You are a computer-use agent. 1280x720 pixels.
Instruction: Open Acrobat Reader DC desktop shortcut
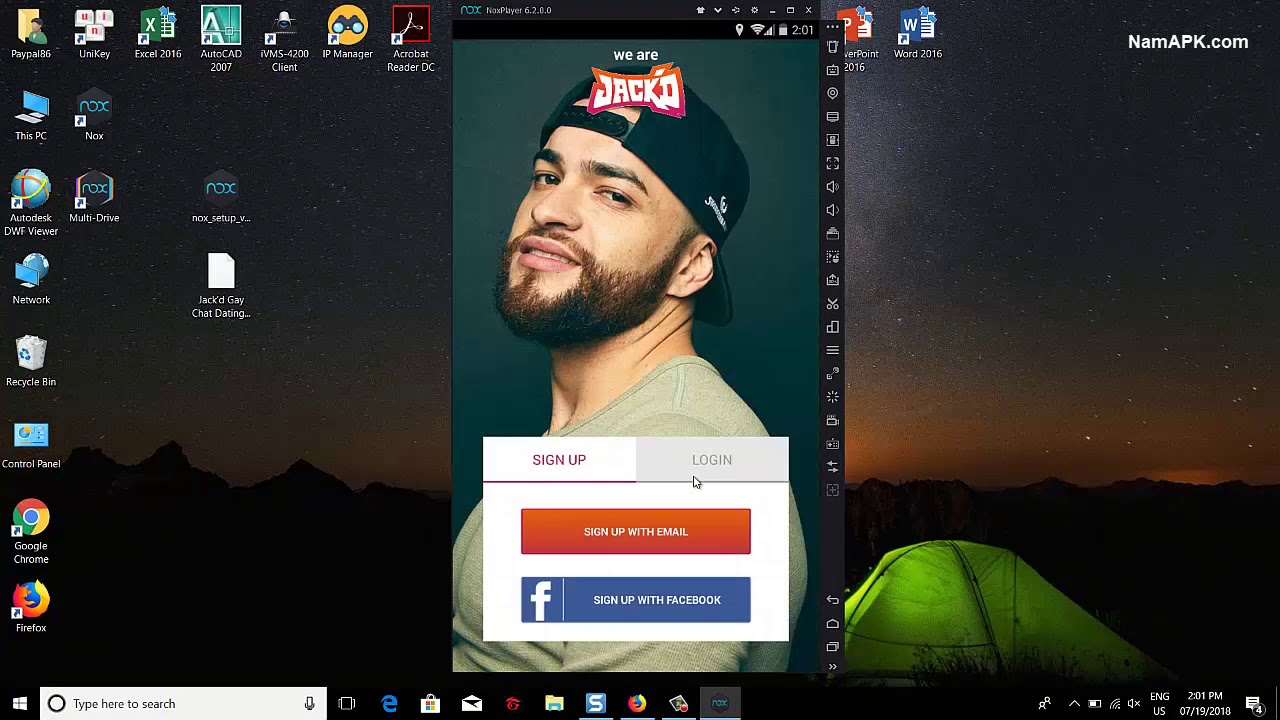point(411,40)
